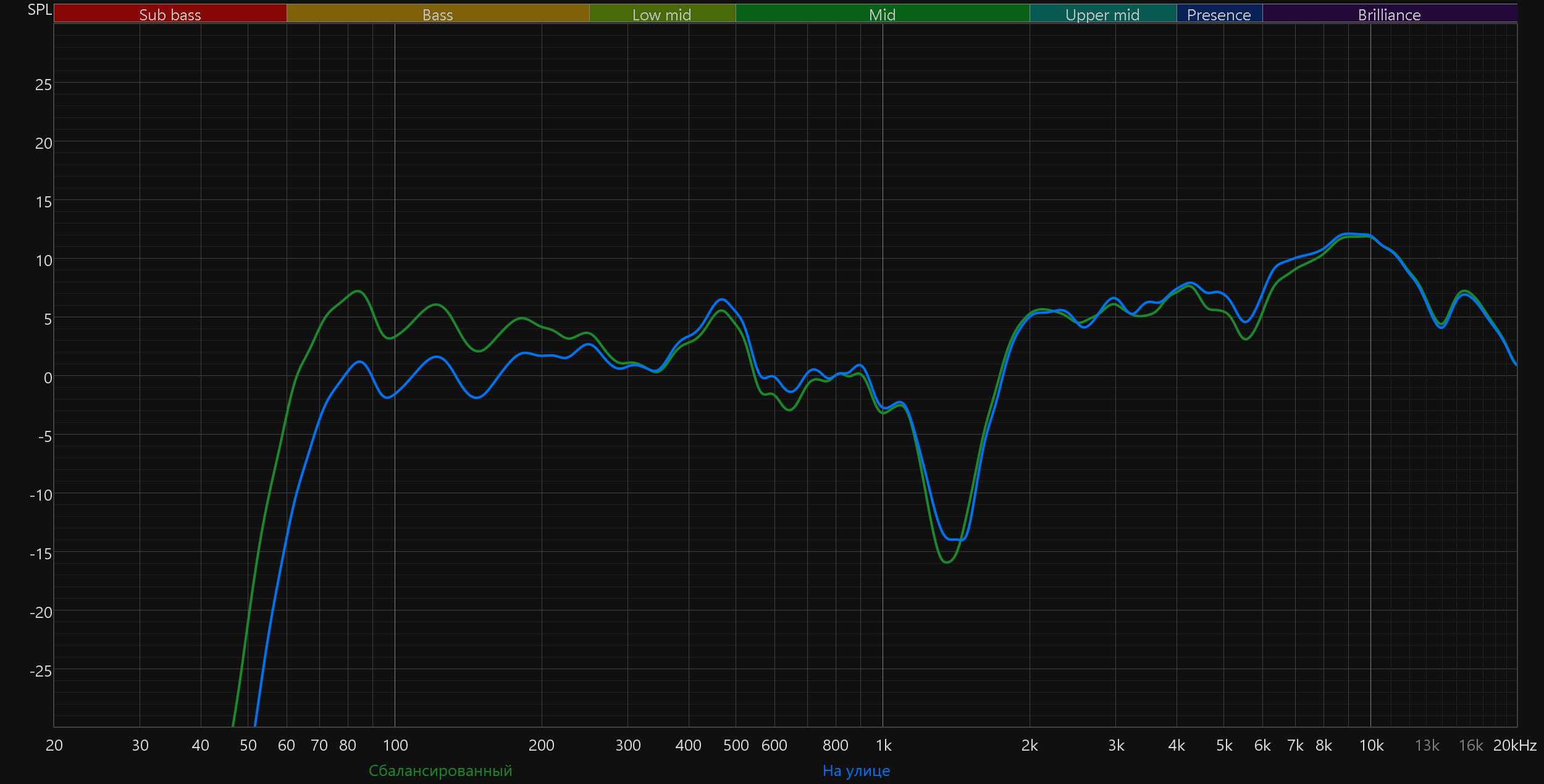Click the Upper mid band header
The image size is (1544, 784).
click(1102, 14)
